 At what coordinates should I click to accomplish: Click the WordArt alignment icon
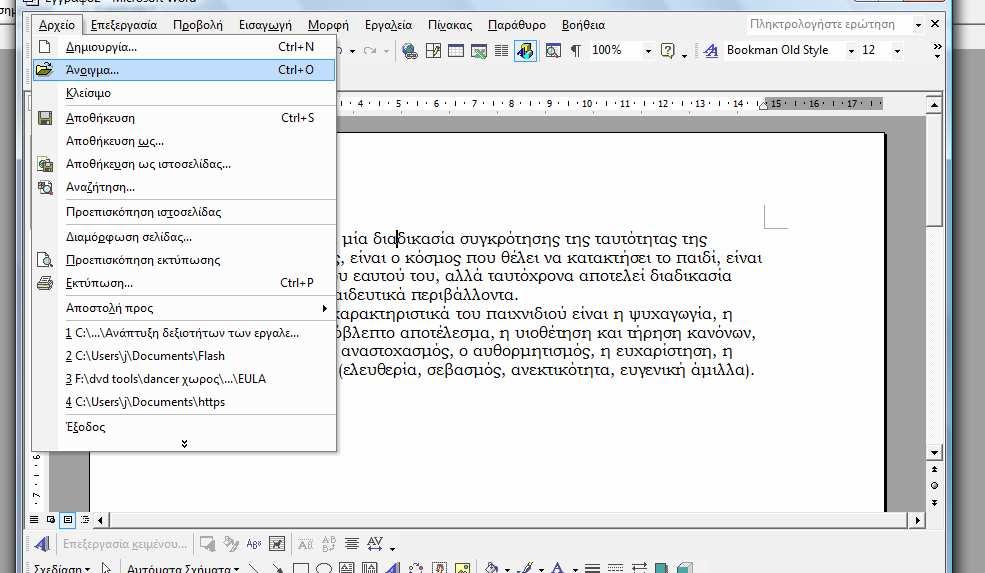(352, 544)
